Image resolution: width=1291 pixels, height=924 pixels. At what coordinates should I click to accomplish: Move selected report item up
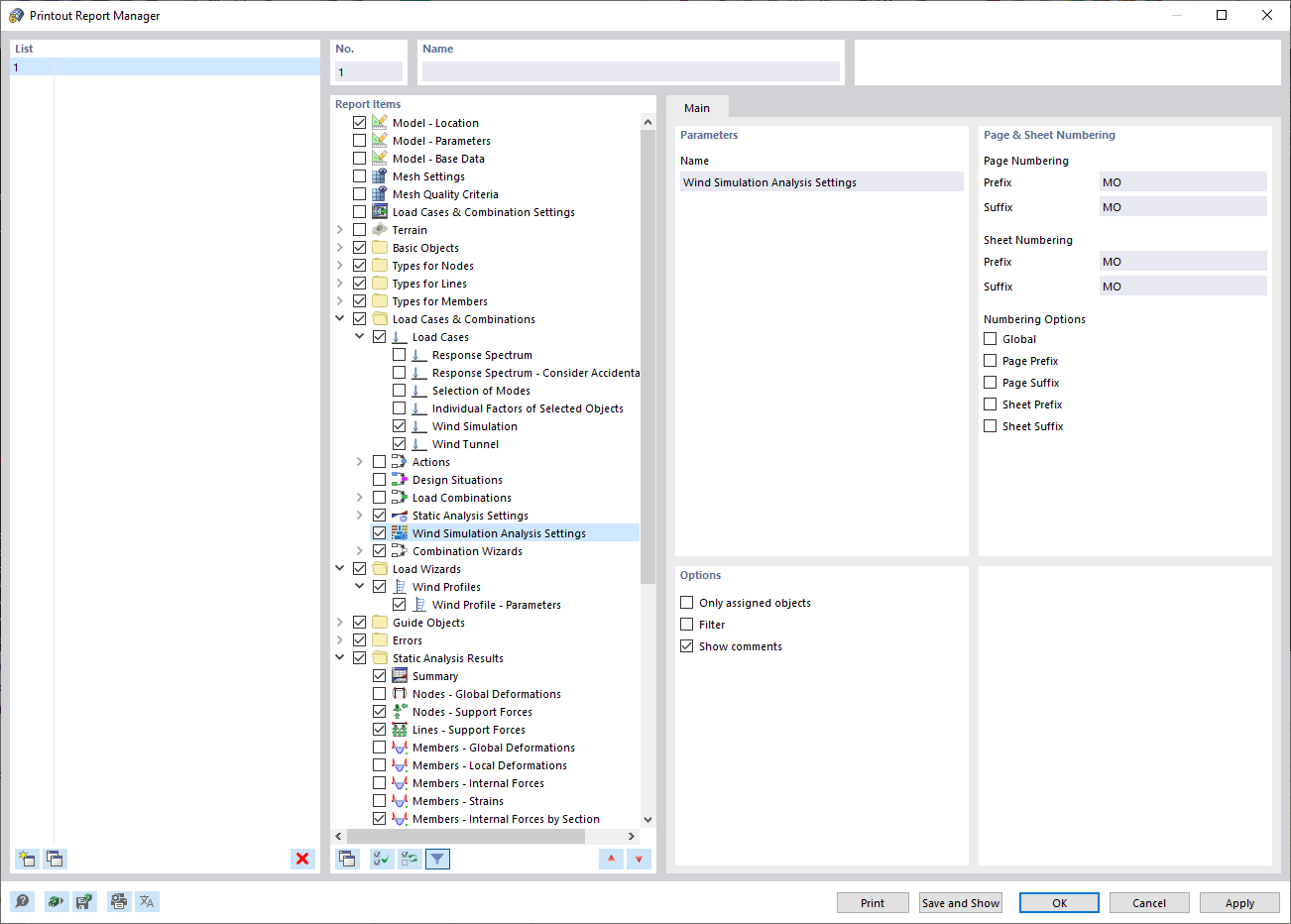tap(611, 859)
